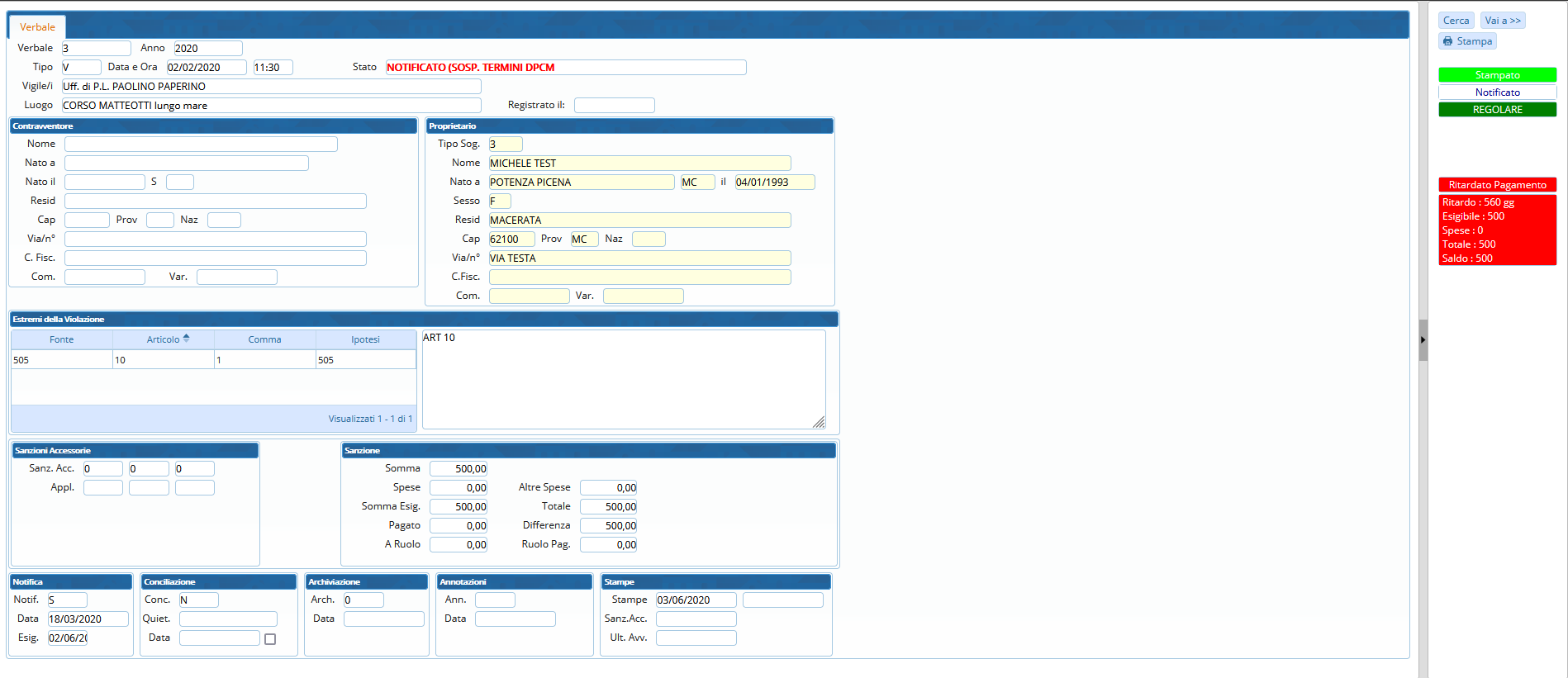Click the green Stampato status button
The height and width of the screenshot is (678, 1568).
[x=1497, y=75]
